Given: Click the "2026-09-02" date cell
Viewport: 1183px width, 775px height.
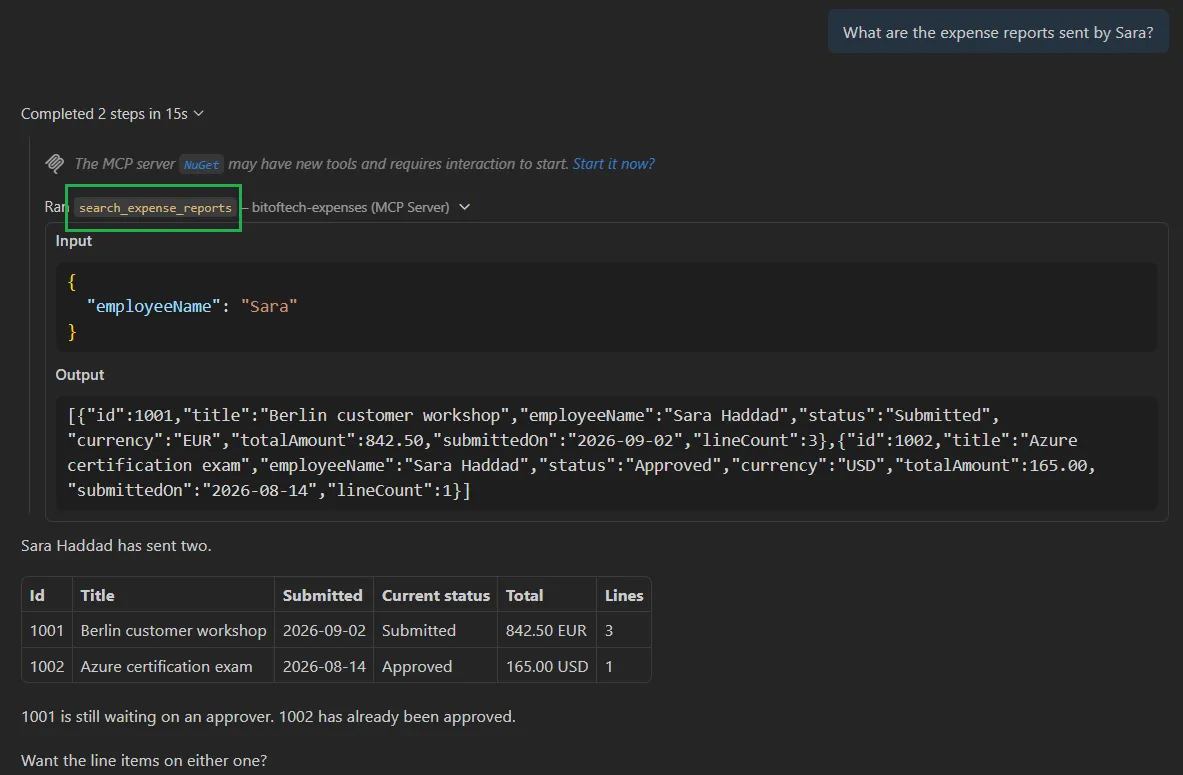Looking at the screenshot, I should (x=324, y=630).
